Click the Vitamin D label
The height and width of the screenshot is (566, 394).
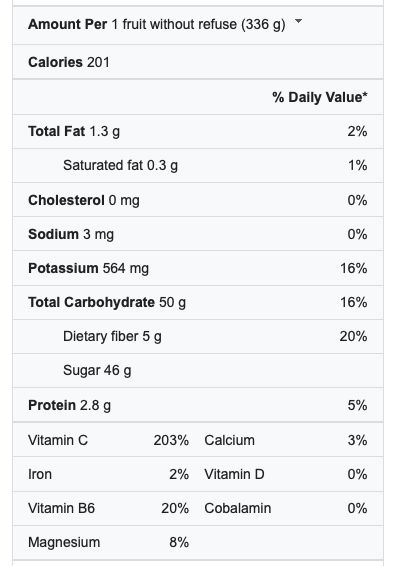click(x=234, y=474)
